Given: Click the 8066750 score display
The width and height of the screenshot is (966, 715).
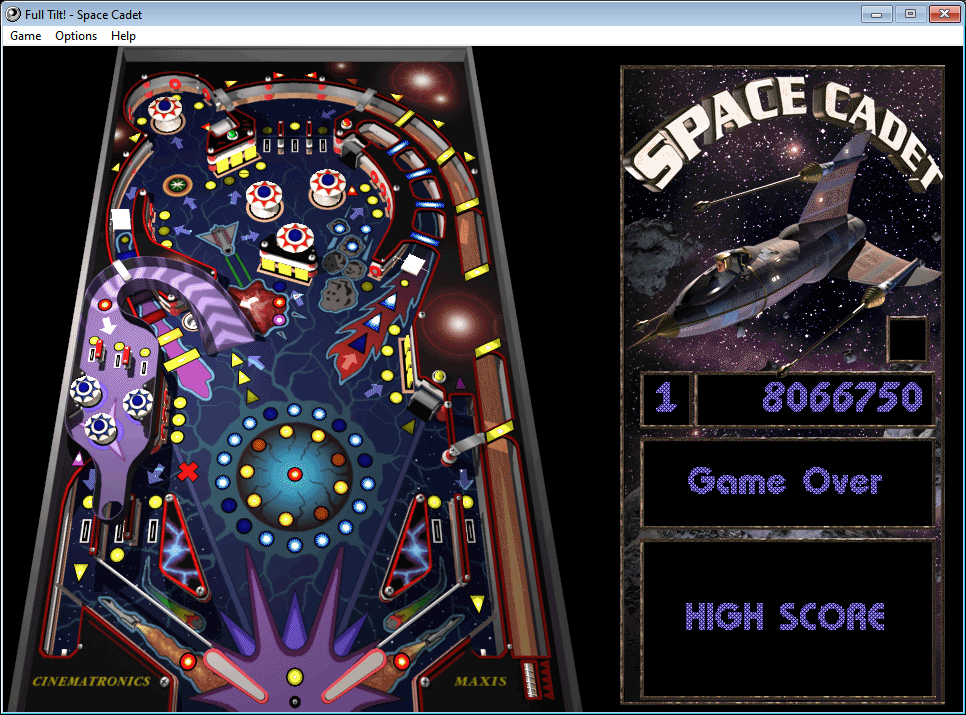Looking at the screenshot, I should tap(814, 398).
